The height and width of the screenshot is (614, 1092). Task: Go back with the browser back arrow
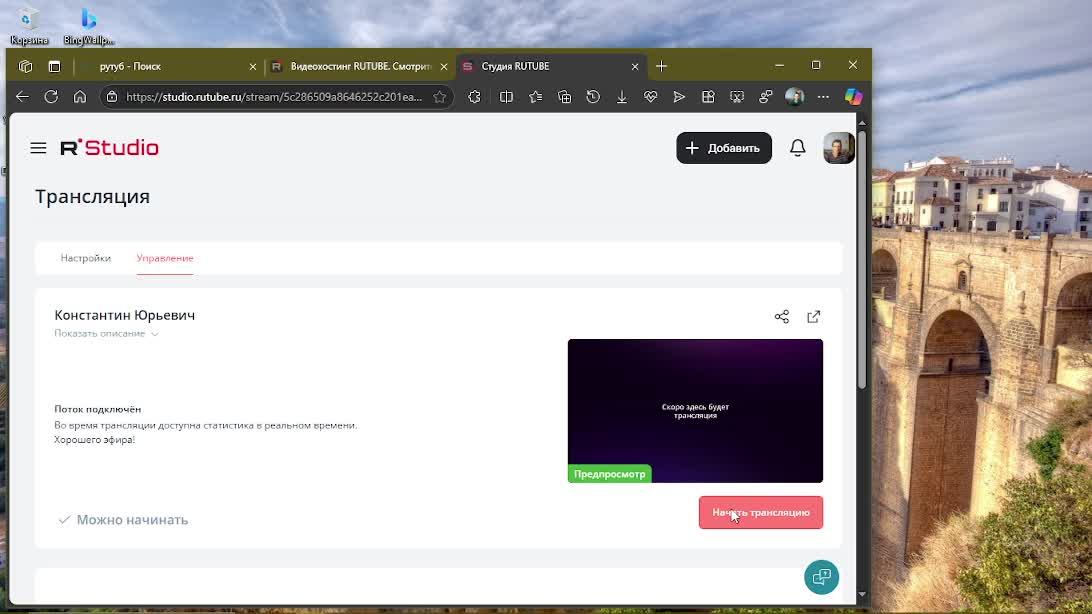(22, 97)
